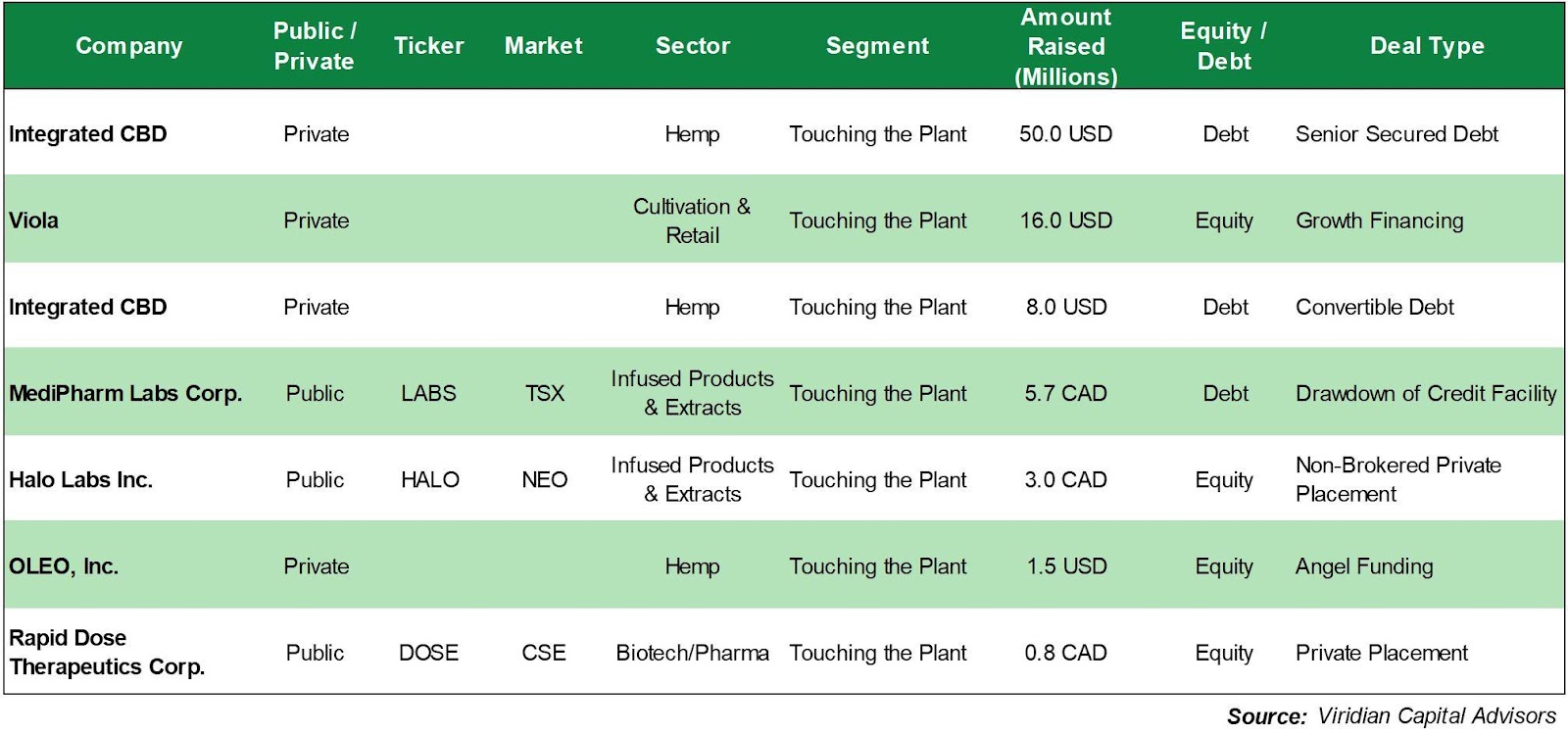
Task: Select the Senior Secured Debt deal type
Action: click(1396, 134)
